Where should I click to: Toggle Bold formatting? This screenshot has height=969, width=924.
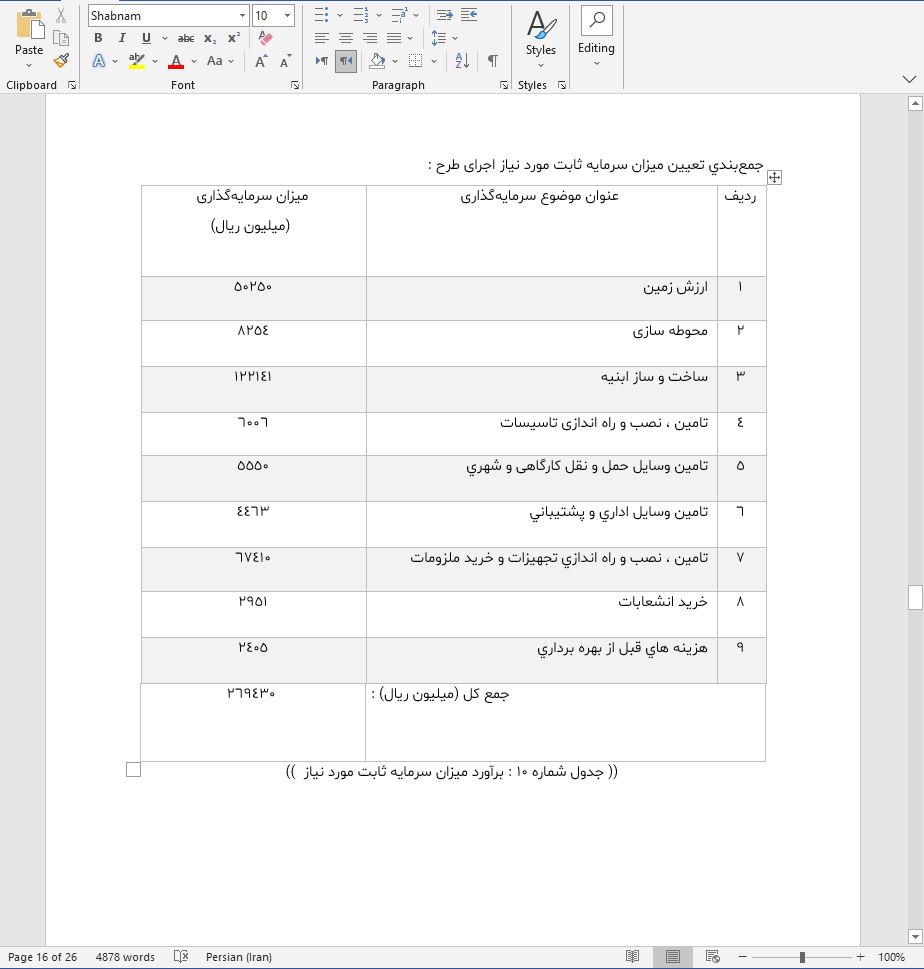98,38
